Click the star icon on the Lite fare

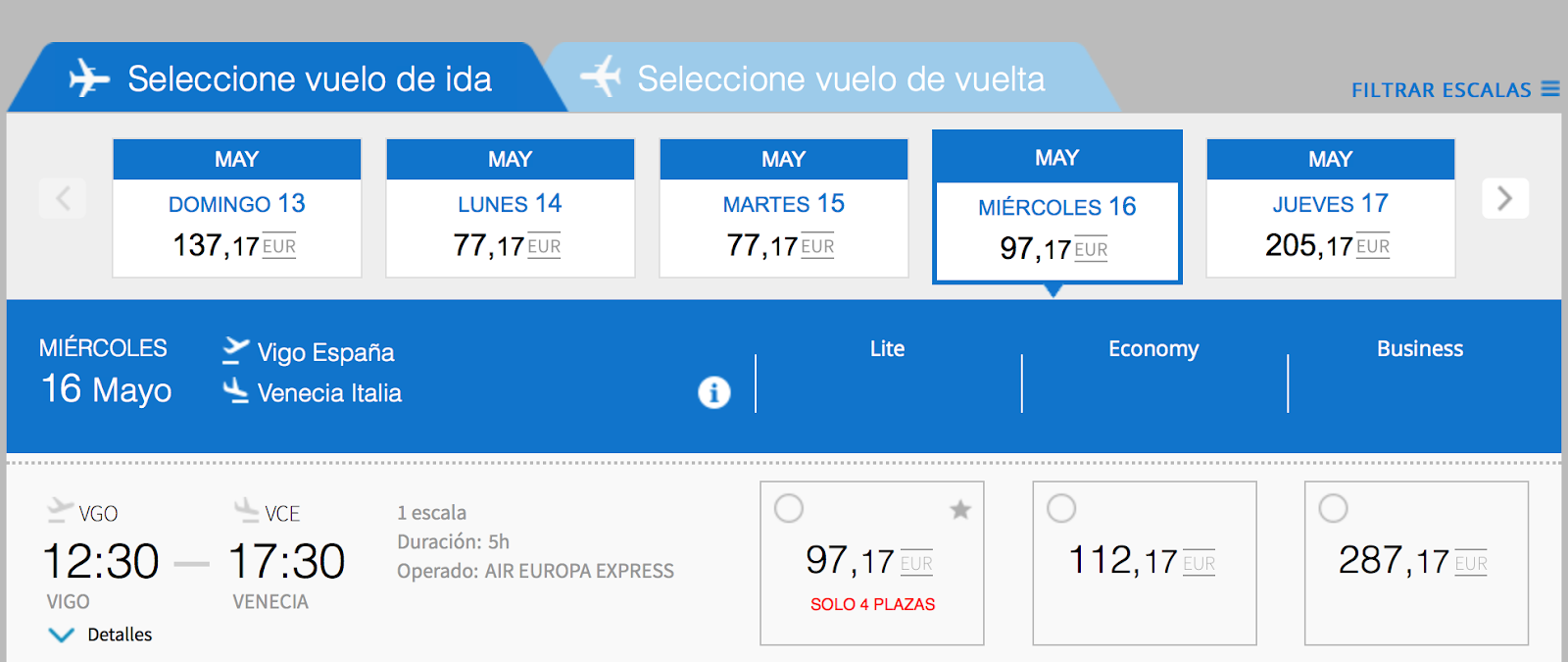point(960,509)
